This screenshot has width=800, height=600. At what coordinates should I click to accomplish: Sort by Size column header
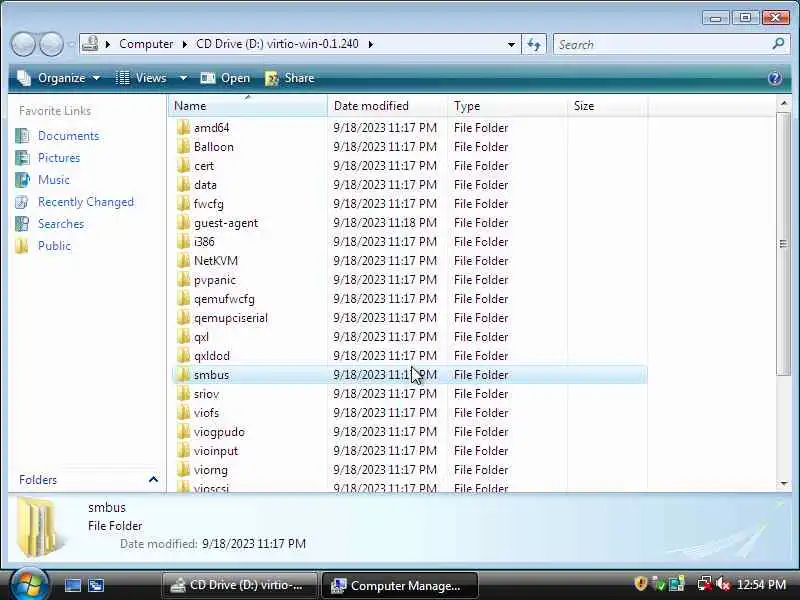point(607,106)
